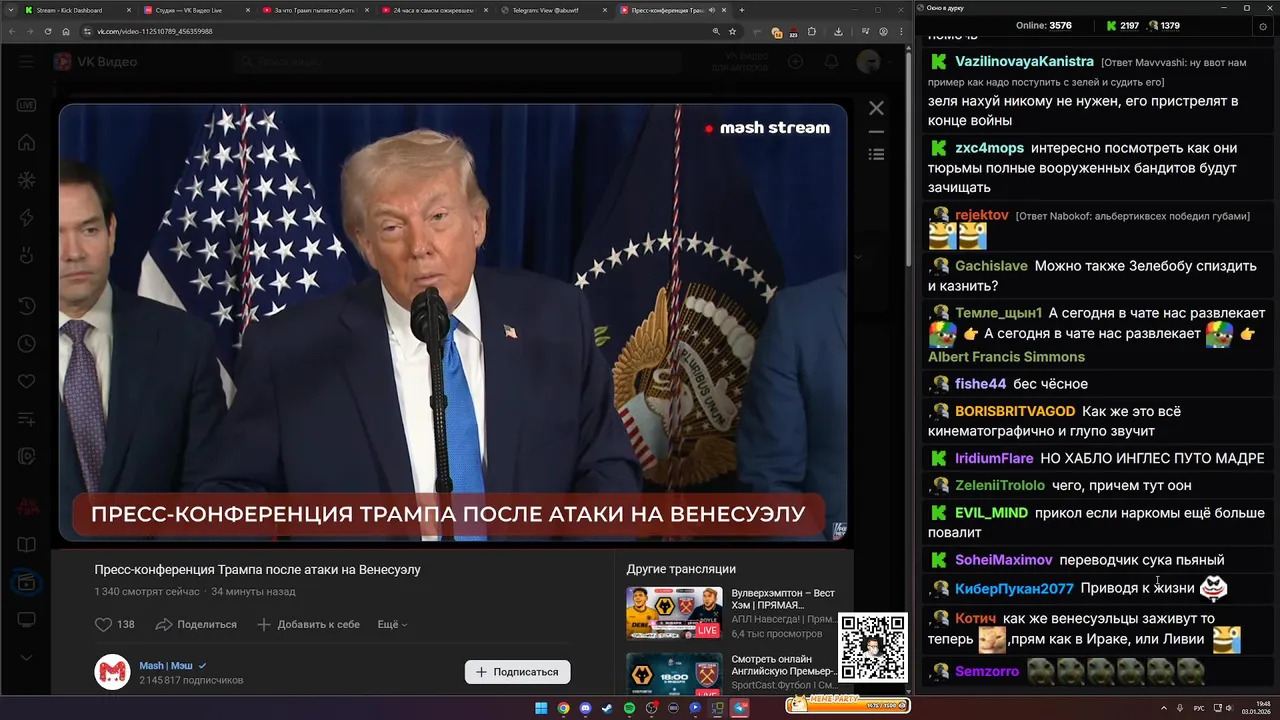Click the Подписаться subscribe button
Screen dimensions: 1280x720
[517, 672]
